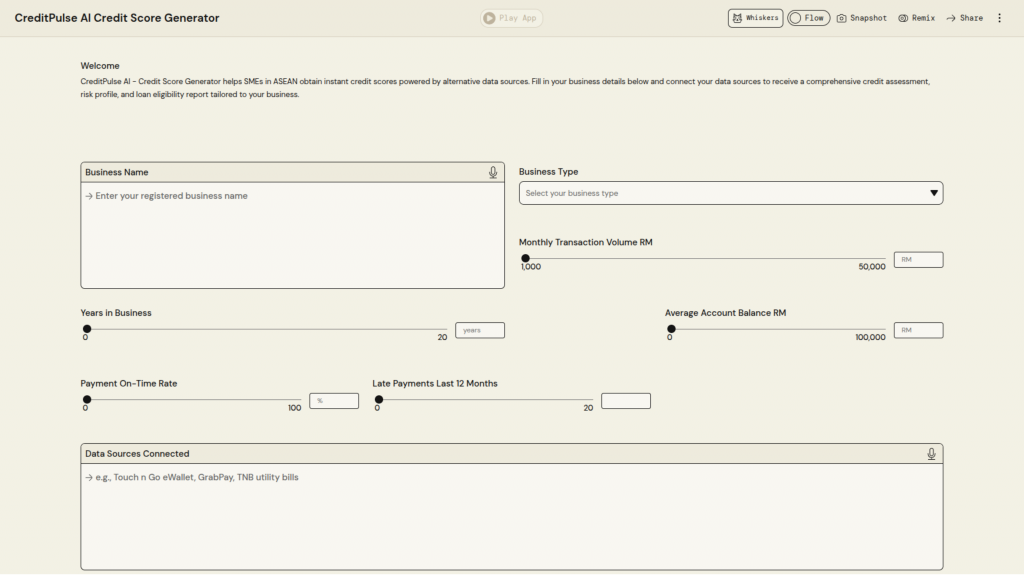Click the Business Type dropdown arrow
Image resolution: width=1024 pixels, height=576 pixels.
(934, 193)
